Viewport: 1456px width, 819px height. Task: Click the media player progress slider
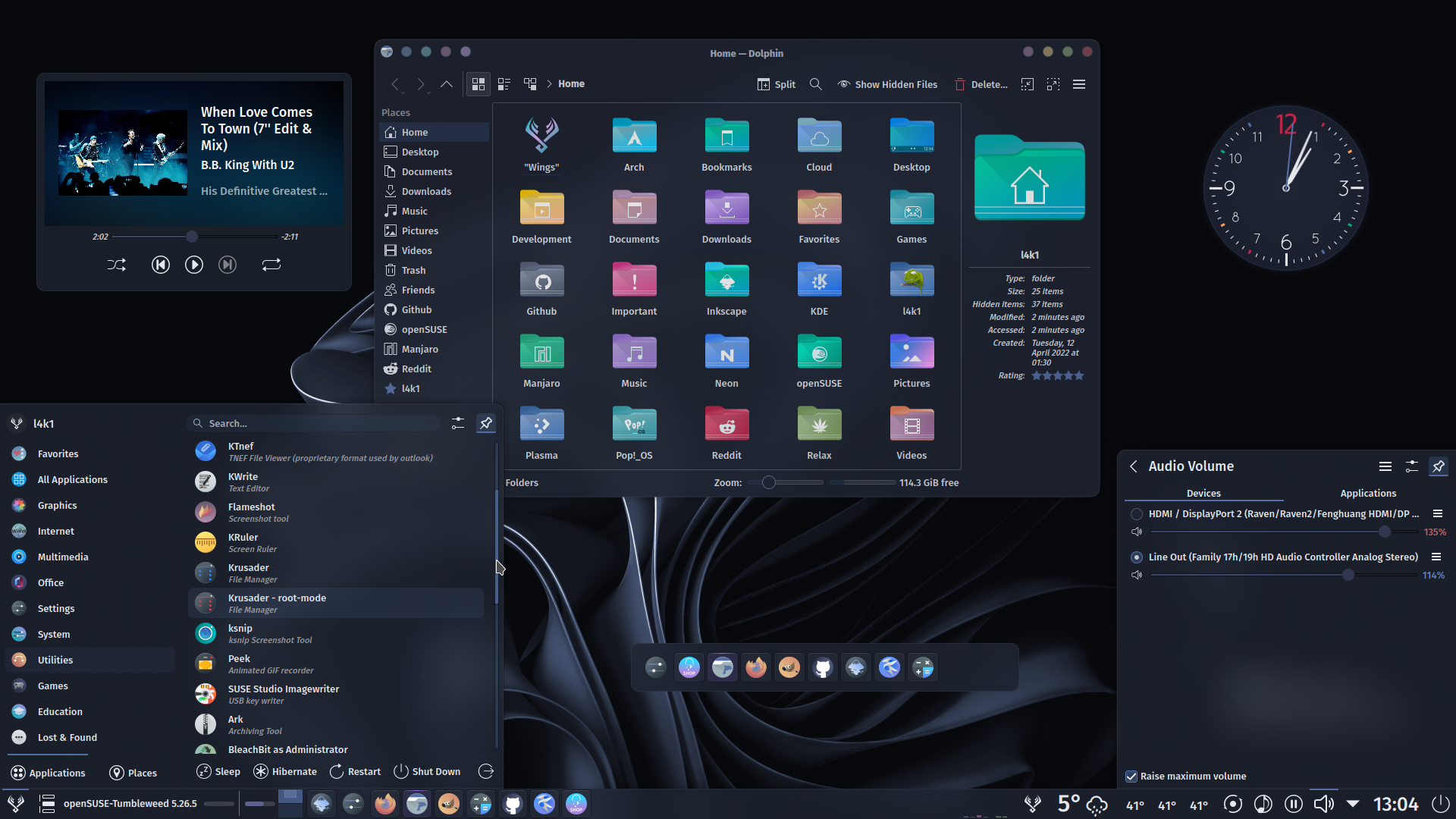[x=194, y=237]
